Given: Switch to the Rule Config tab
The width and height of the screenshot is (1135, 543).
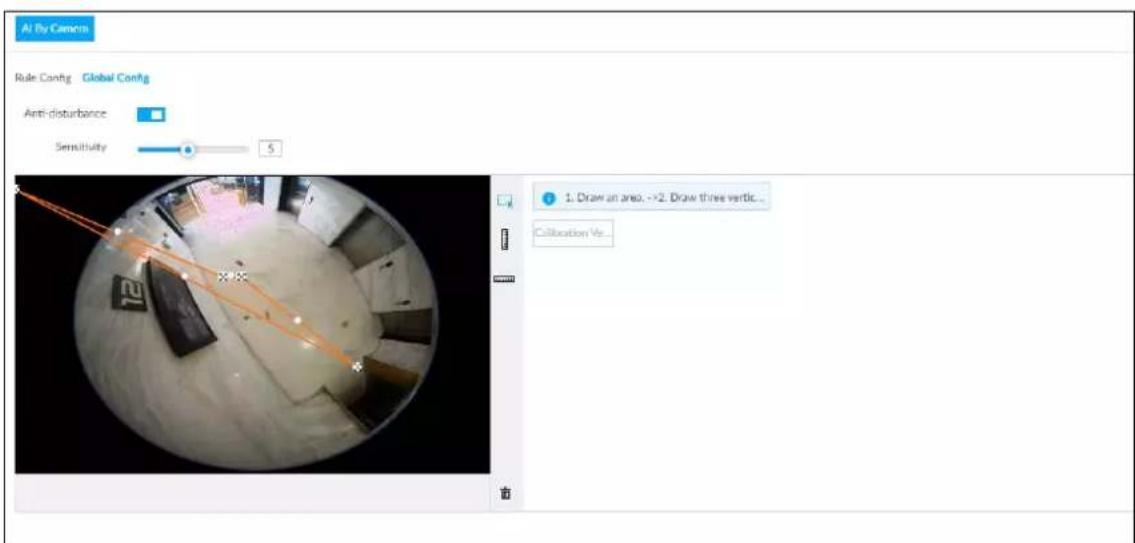Looking at the screenshot, I should pyautogui.click(x=43, y=78).
